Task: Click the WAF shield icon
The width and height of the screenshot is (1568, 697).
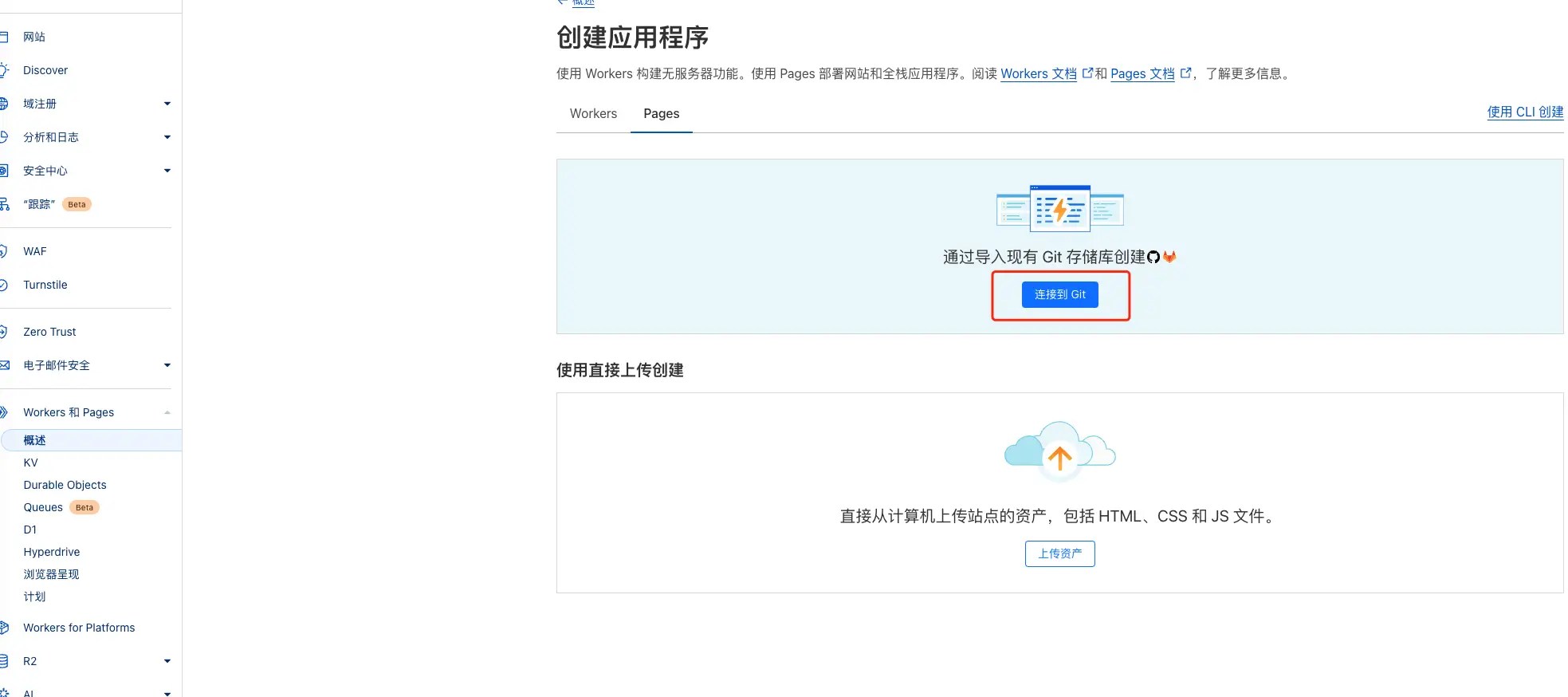Action: [x=3, y=251]
